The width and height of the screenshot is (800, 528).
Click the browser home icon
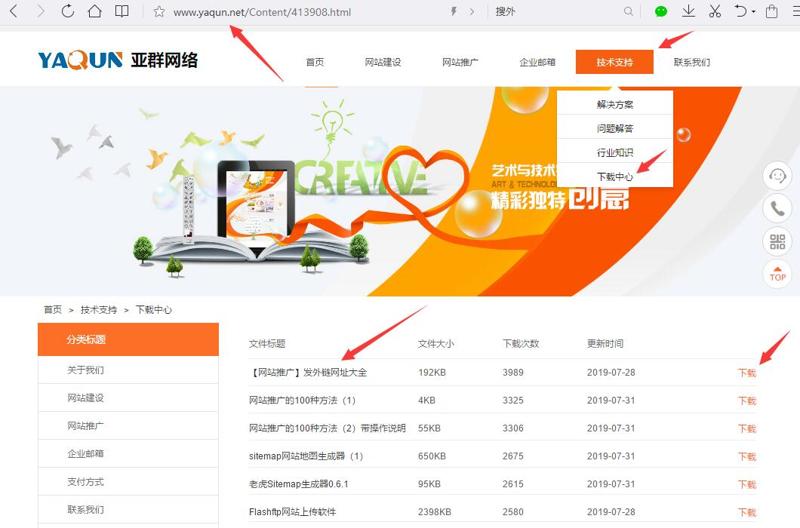pyautogui.click(x=94, y=12)
